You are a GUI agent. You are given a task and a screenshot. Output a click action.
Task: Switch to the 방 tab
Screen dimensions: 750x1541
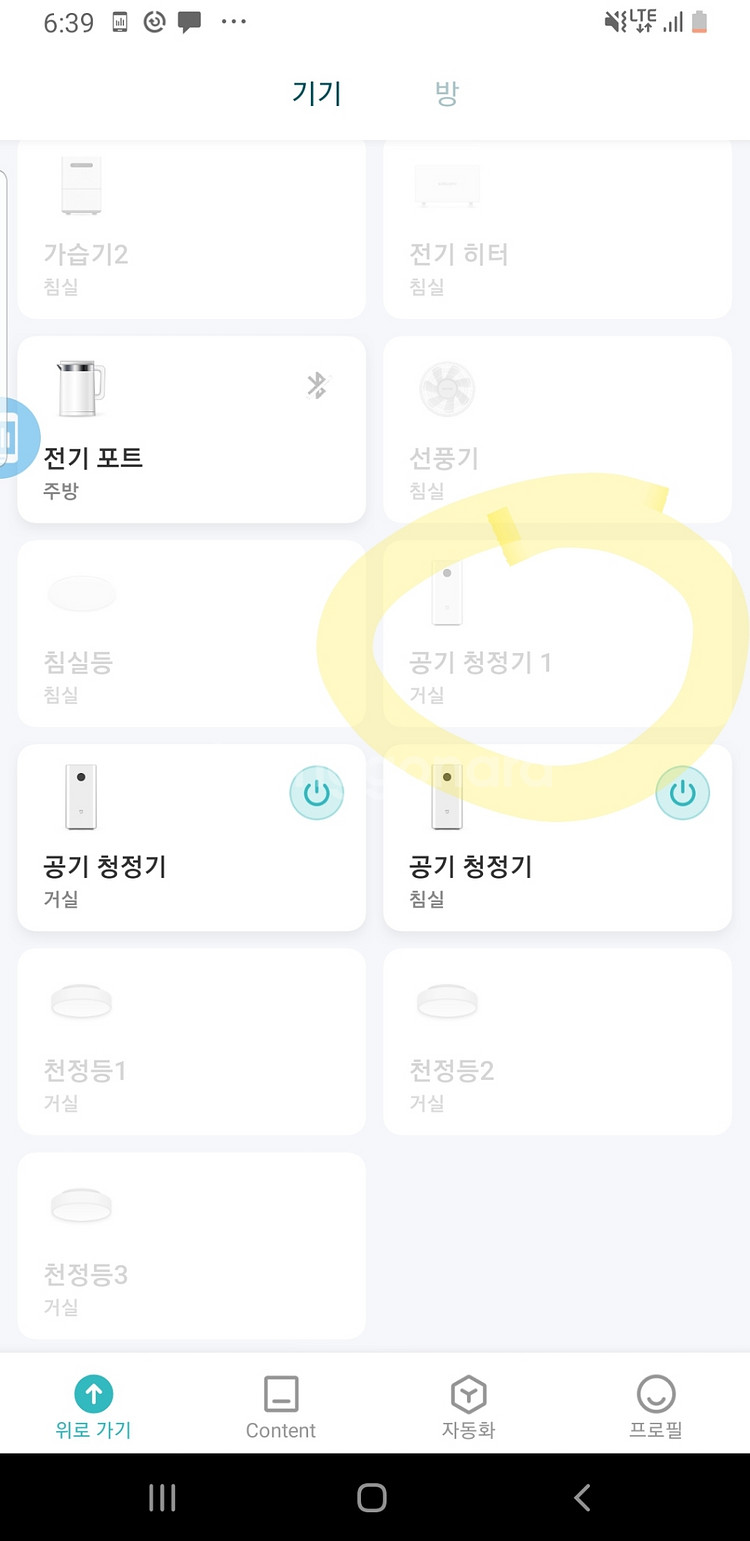coord(446,94)
